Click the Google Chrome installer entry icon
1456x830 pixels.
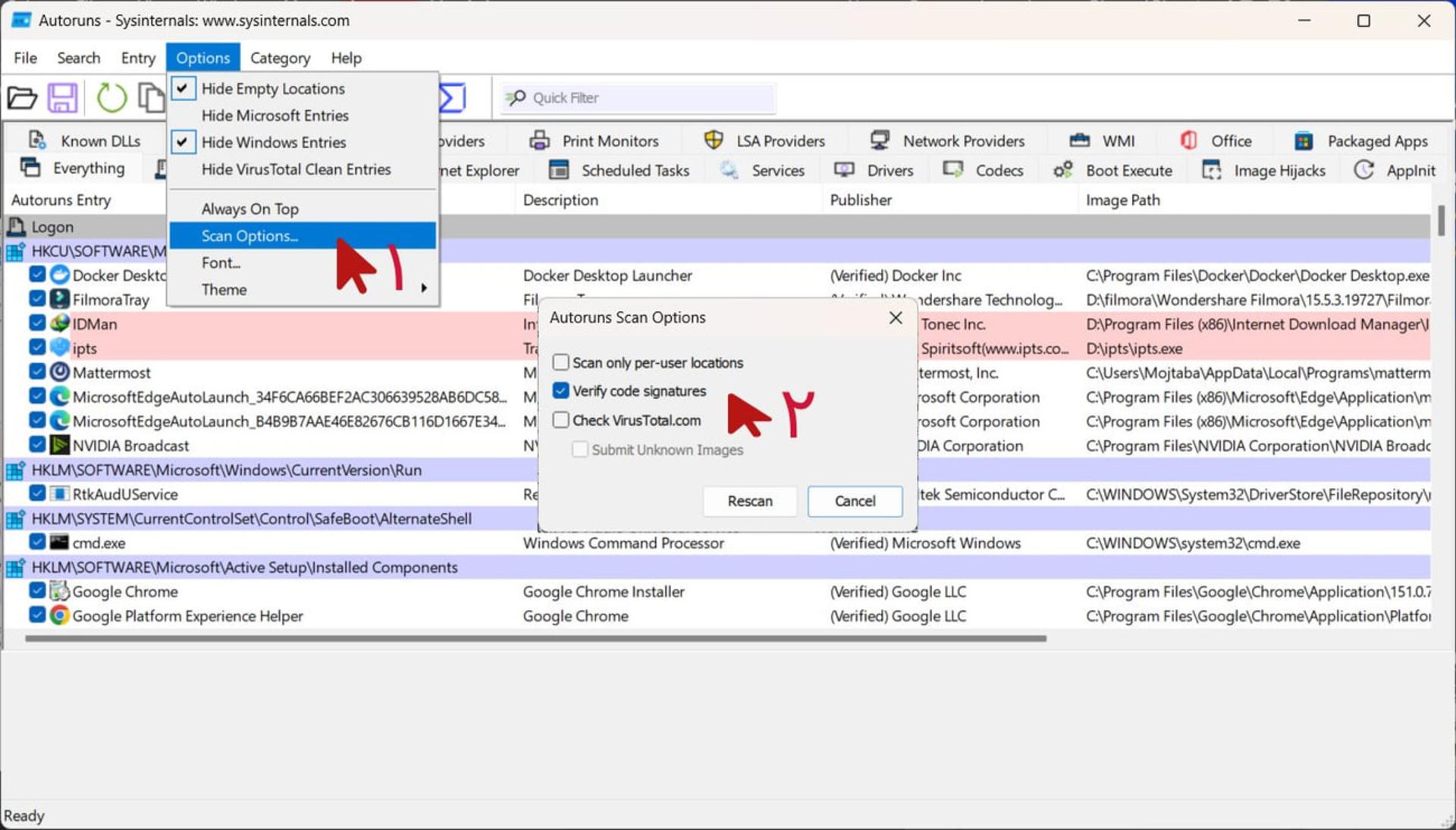(60, 591)
